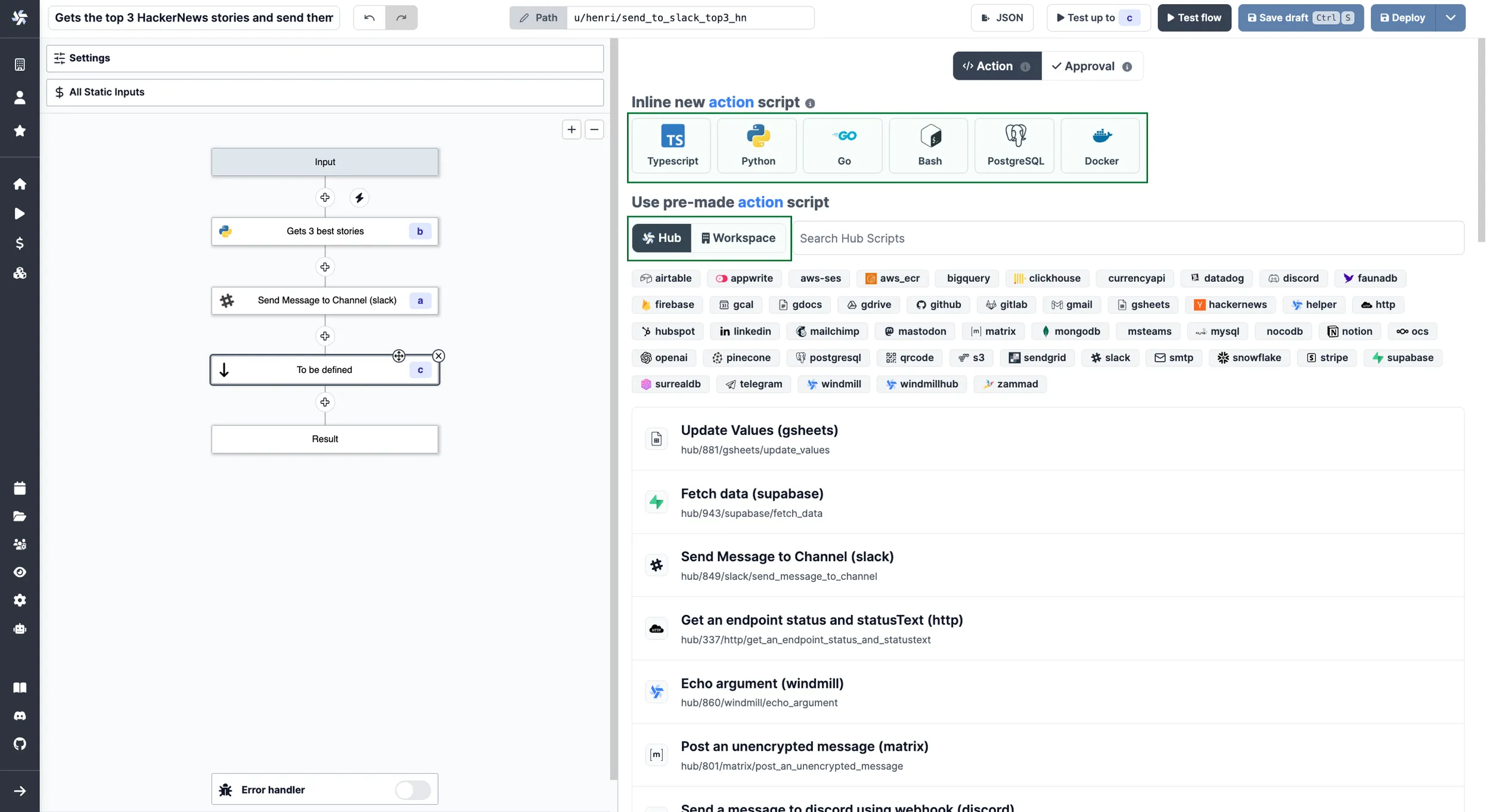The image size is (1490, 812).
Task: Switch to the Approval tab
Action: 1092,66
